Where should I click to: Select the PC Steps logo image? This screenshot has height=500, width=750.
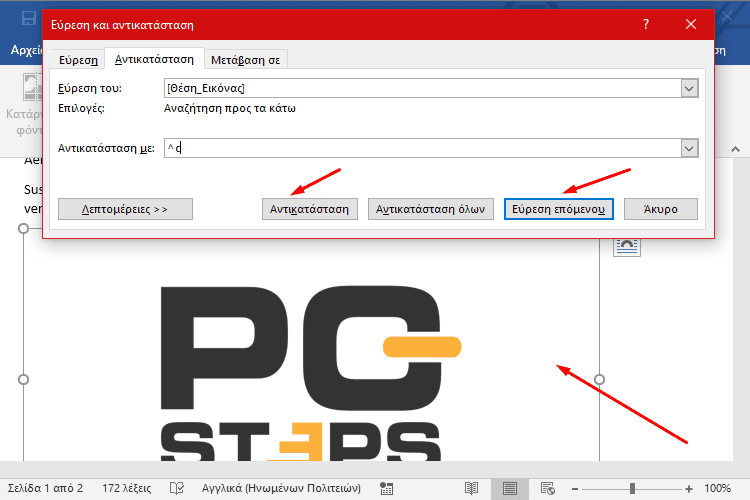pyautogui.click(x=311, y=373)
